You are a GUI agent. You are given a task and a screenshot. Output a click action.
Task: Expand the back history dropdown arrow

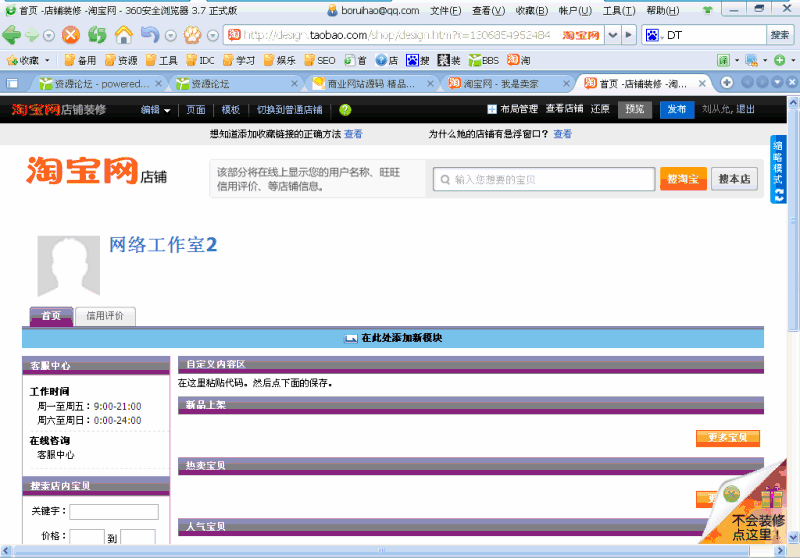click(x=49, y=35)
